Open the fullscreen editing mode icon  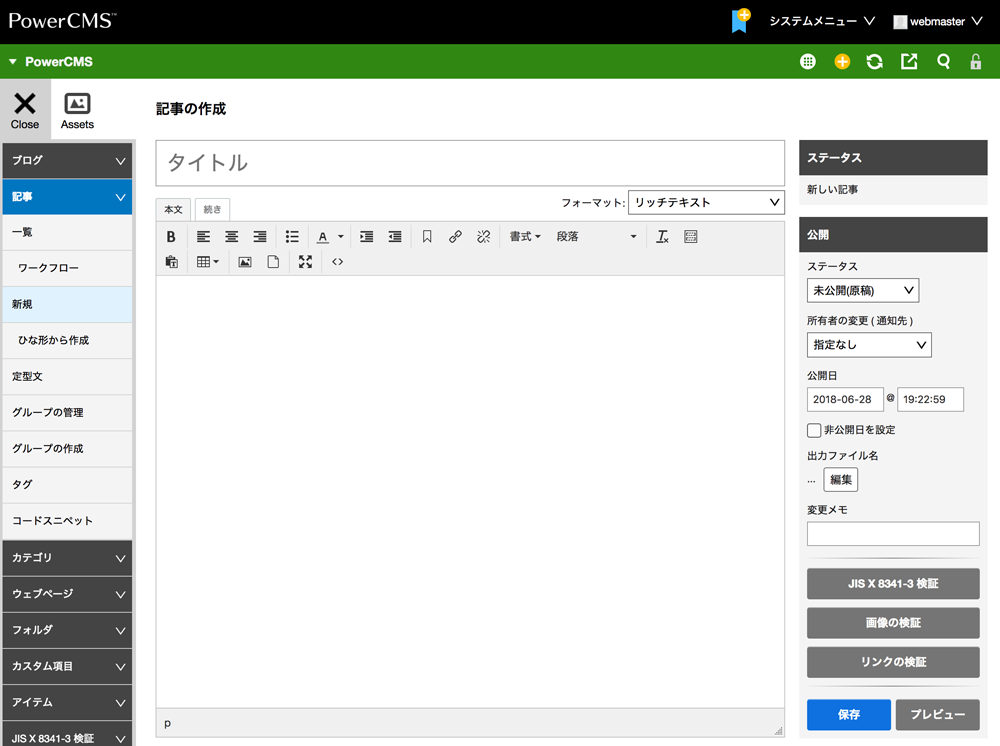[x=305, y=261]
